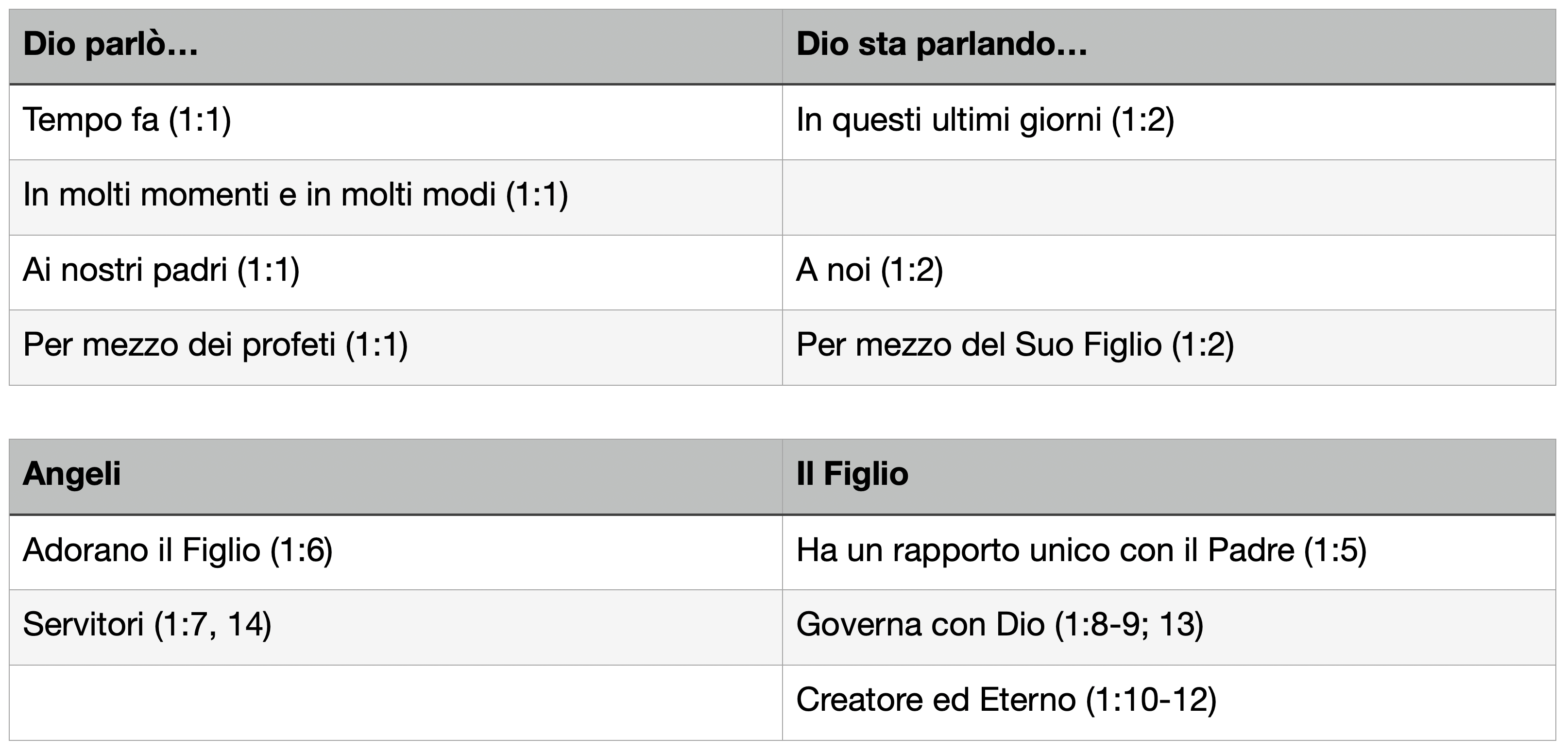Screen dimensions: 1568x754
Task: Select the 'Ai nostri padri (1:1)' cell
Action: [396, 272]
